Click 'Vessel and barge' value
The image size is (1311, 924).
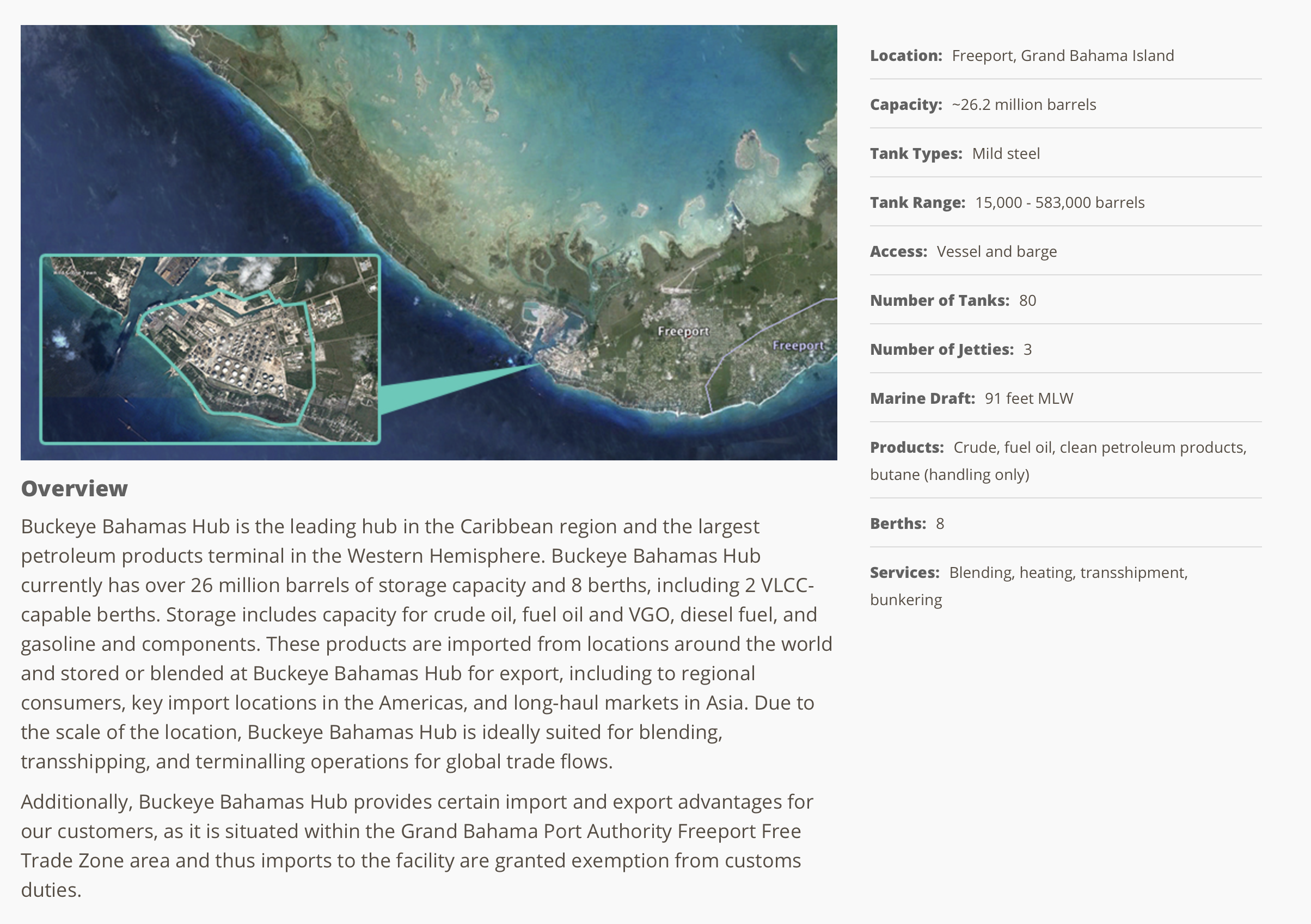click(997, 252)
